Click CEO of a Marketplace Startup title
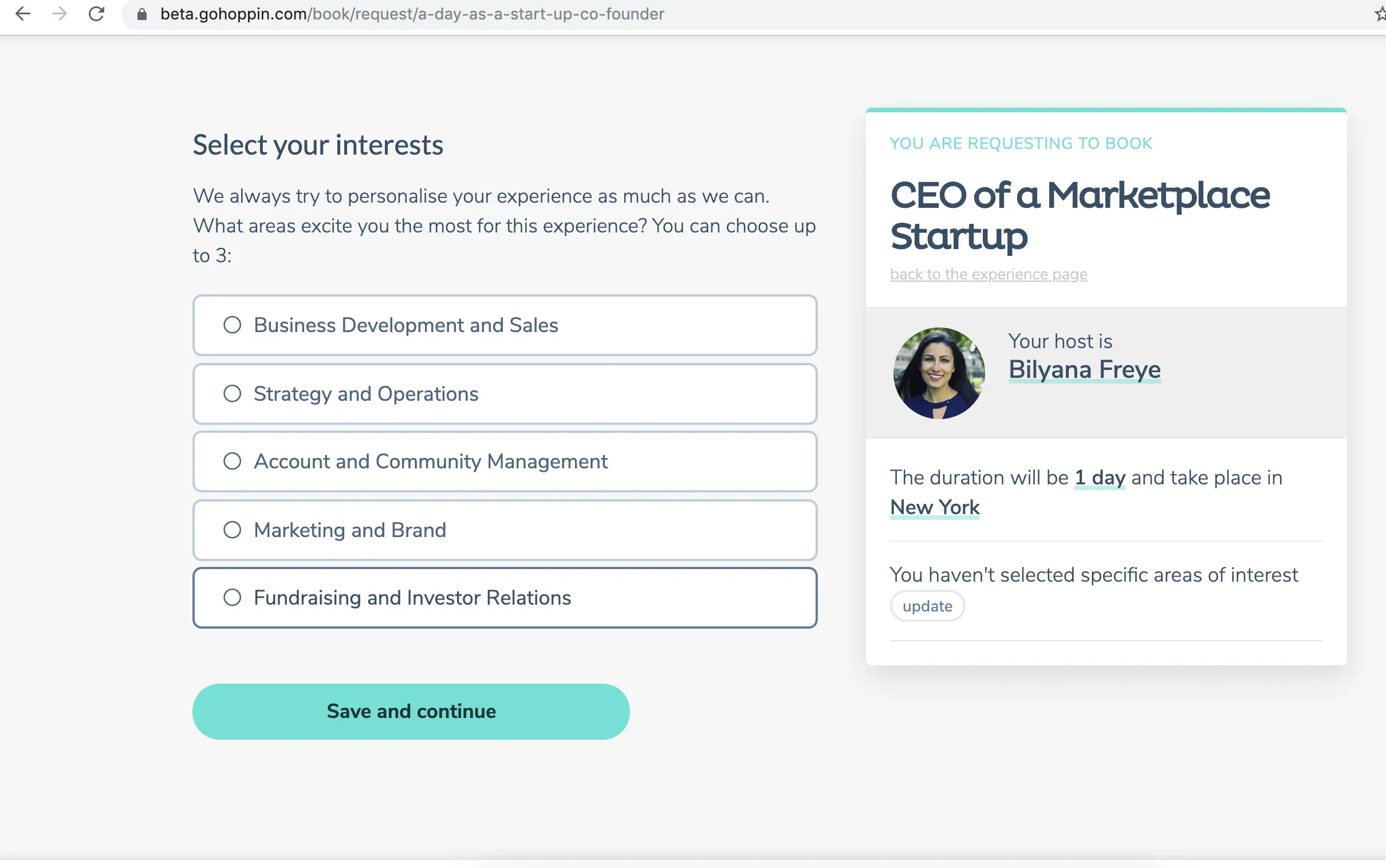Viewport: 1386px width, 868px height. coord(1078,215)
